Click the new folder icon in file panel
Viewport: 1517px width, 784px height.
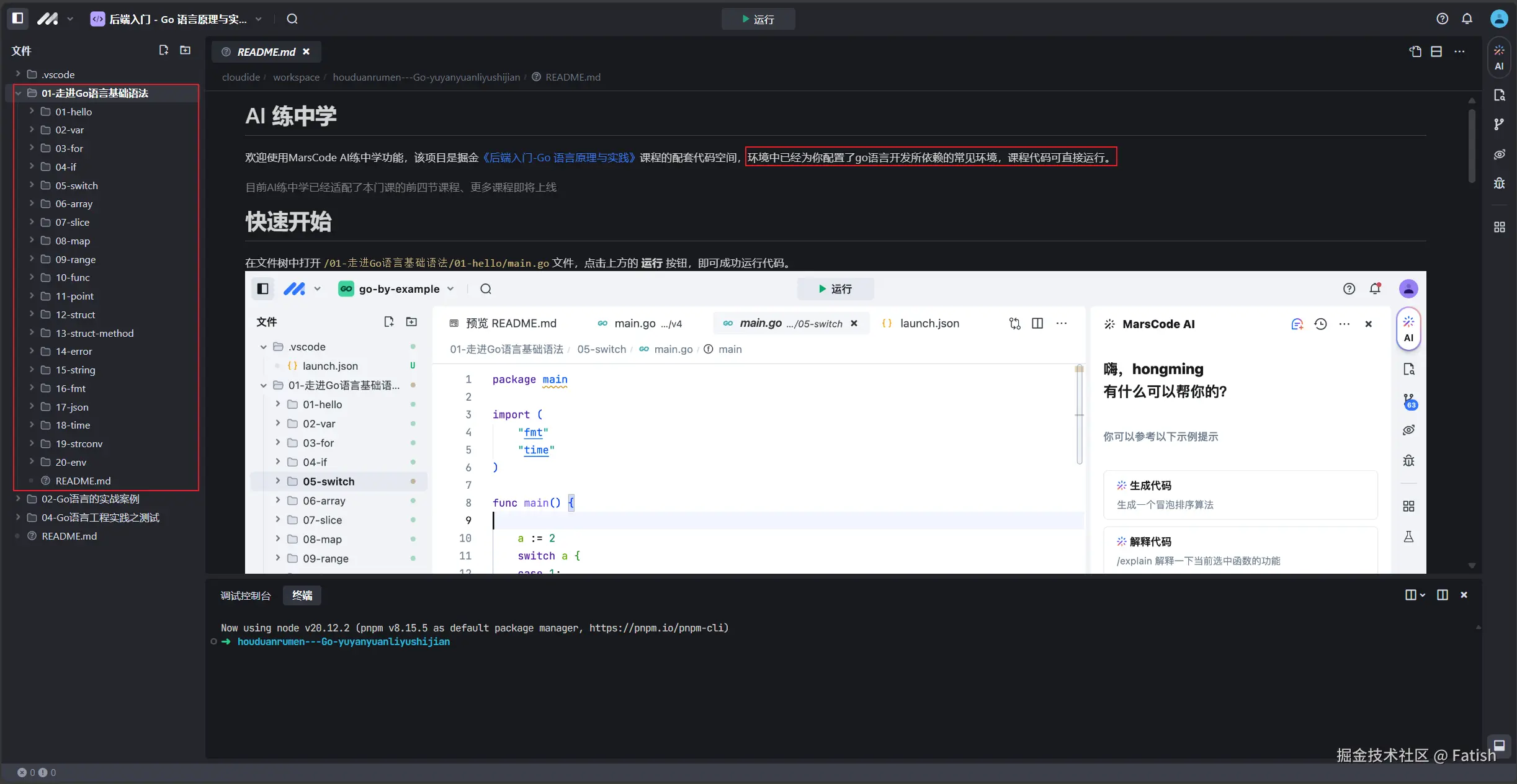click(x=185, y=50)
